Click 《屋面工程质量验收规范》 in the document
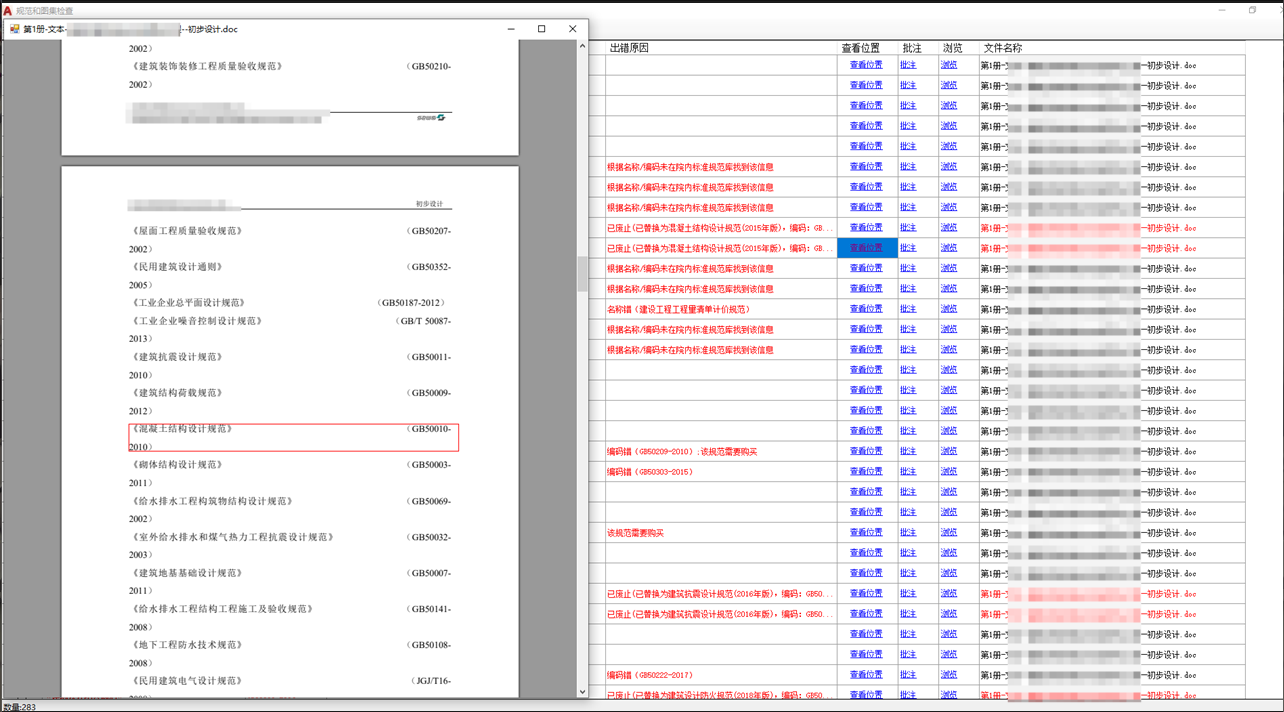This screenshot has width=1284, height=712. (x=187, y=231)
